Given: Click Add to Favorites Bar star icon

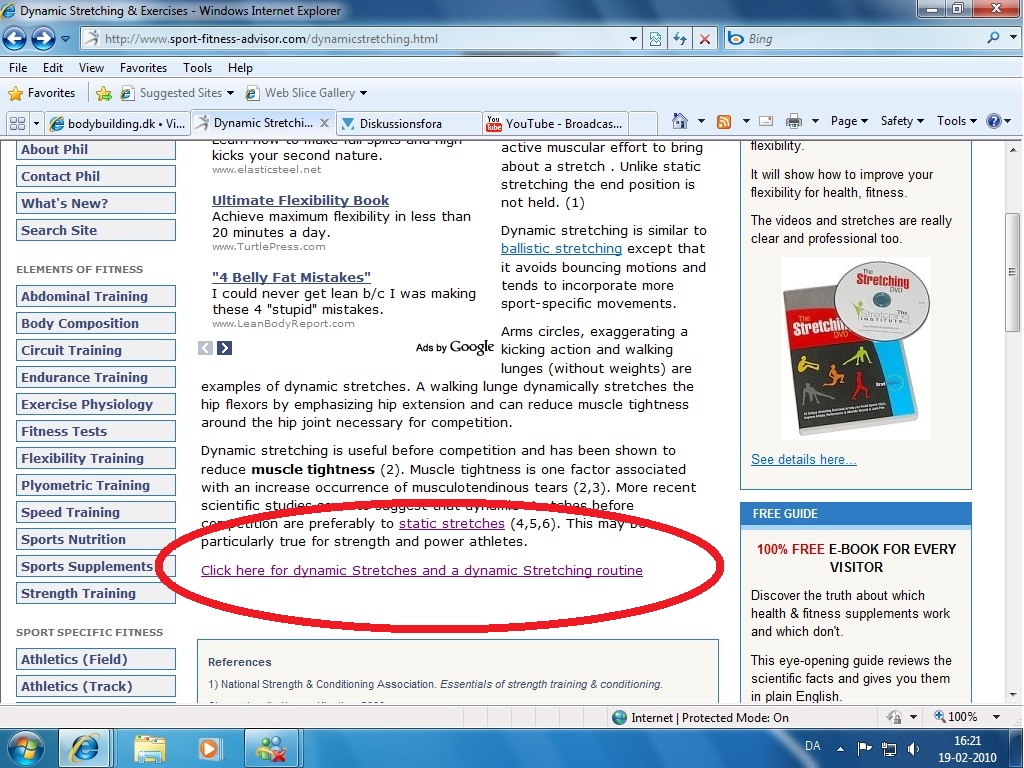Looking at the screenshot, I should [103, 93].
